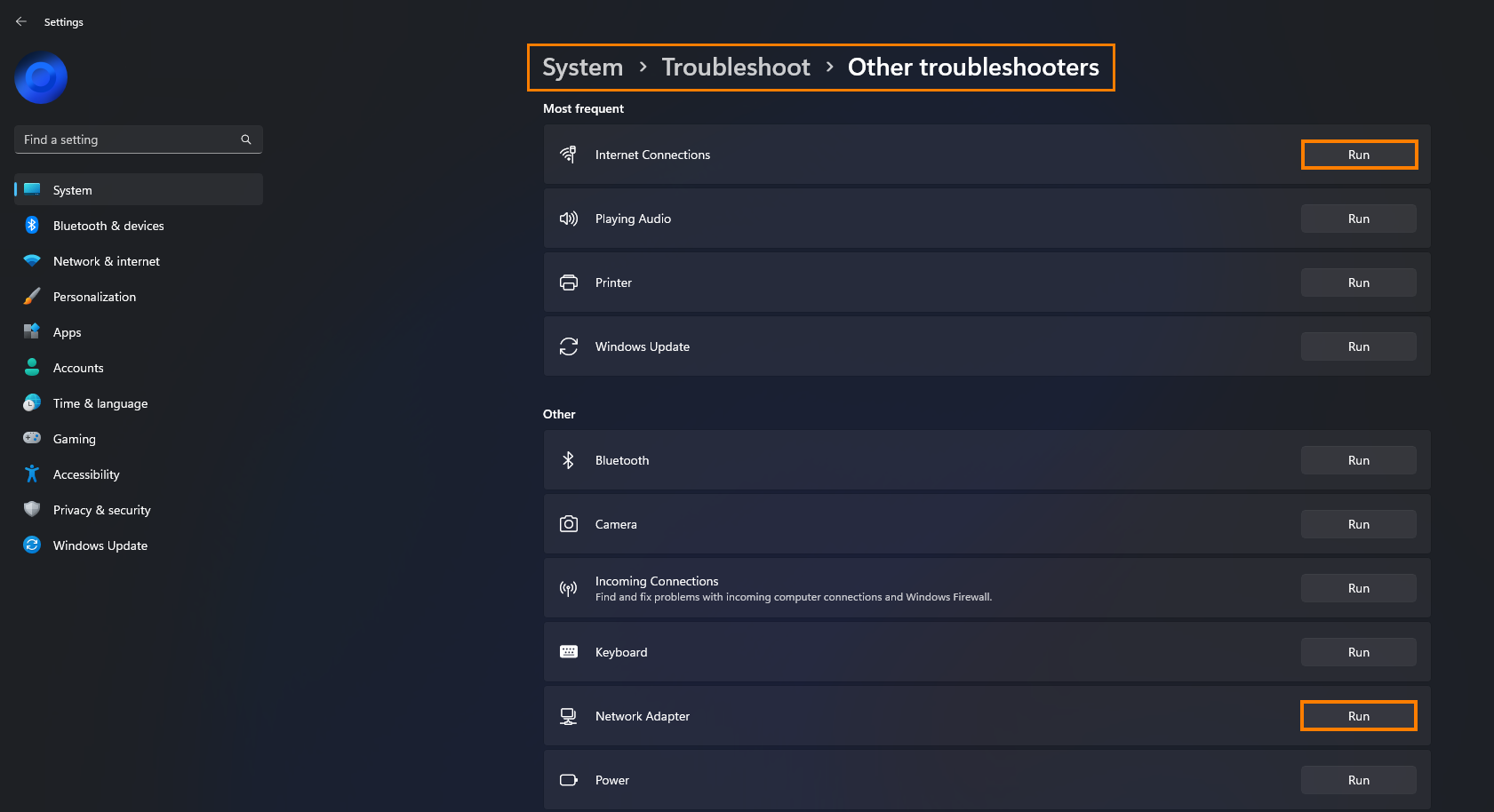
Task: Click the Network & internet wifi icon
Action: pos(32,260)
